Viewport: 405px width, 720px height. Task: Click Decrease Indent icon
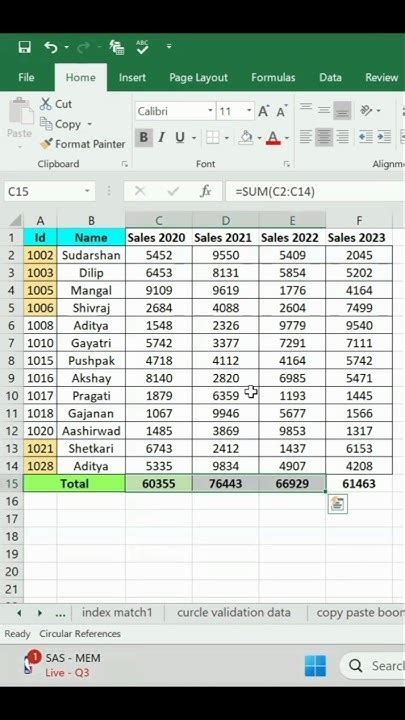[x=366, y=137]
